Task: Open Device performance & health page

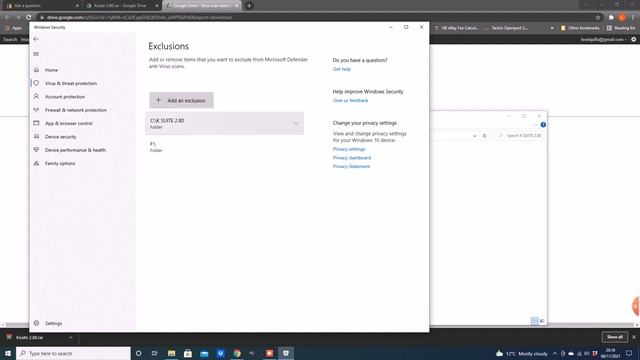Action: (x=75, y=150)
